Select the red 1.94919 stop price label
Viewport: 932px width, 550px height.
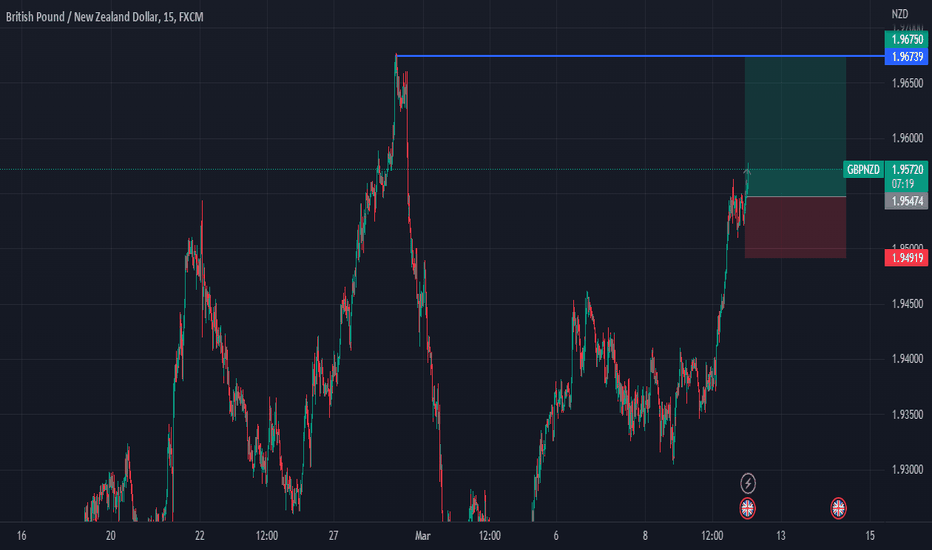[907, 257]
